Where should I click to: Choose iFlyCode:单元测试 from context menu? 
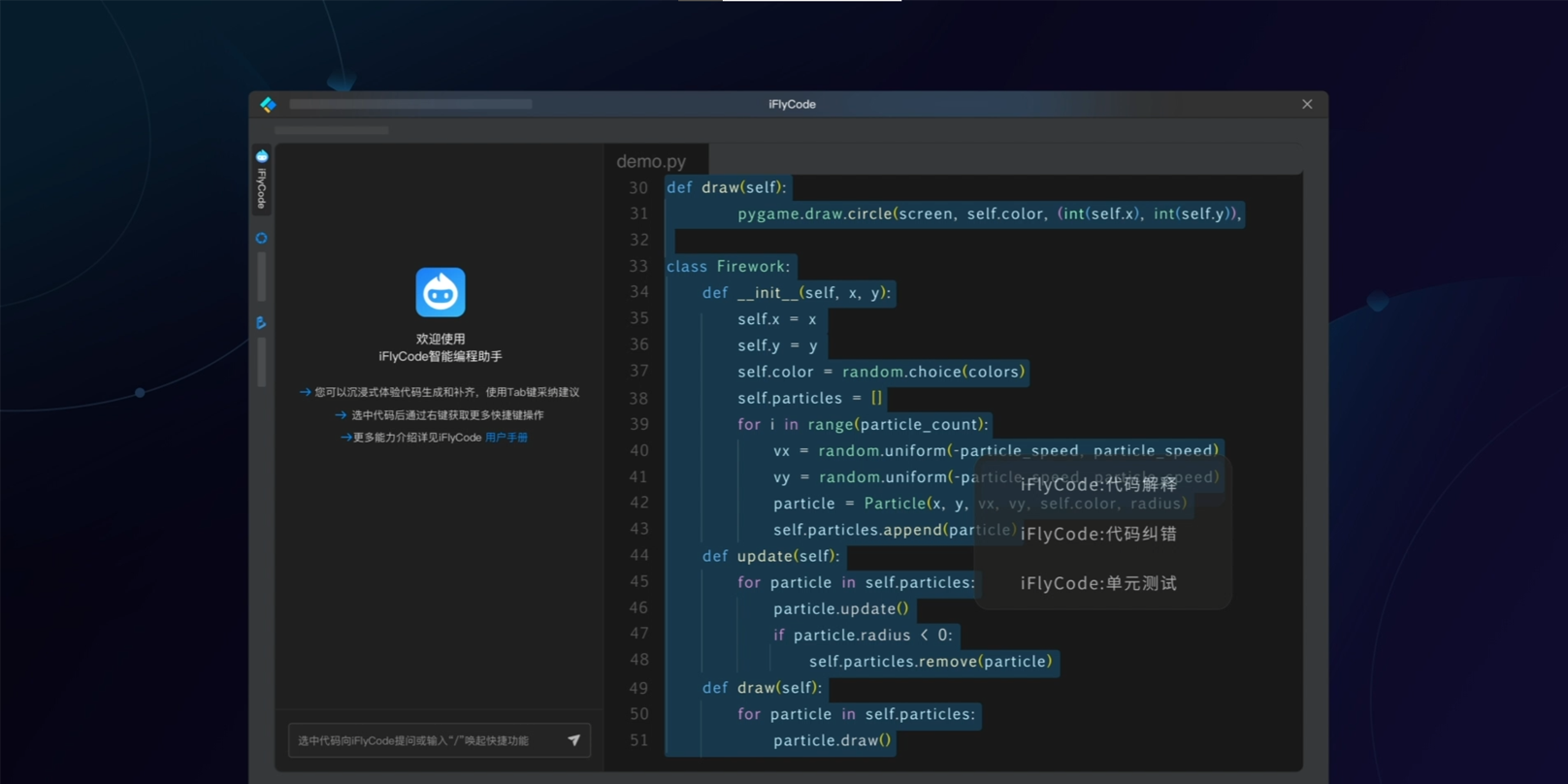(x=1098, y=583)
